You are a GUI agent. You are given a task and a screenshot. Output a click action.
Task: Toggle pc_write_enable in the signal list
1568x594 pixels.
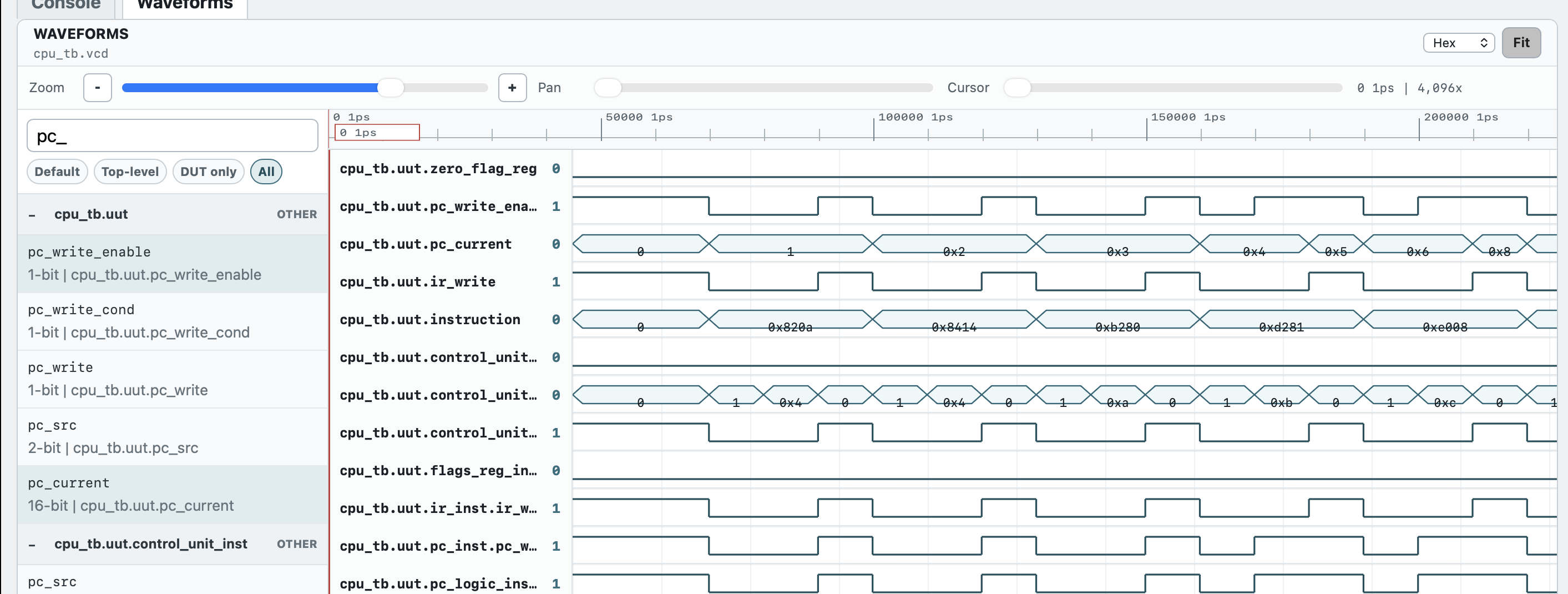tap(173, 264)
